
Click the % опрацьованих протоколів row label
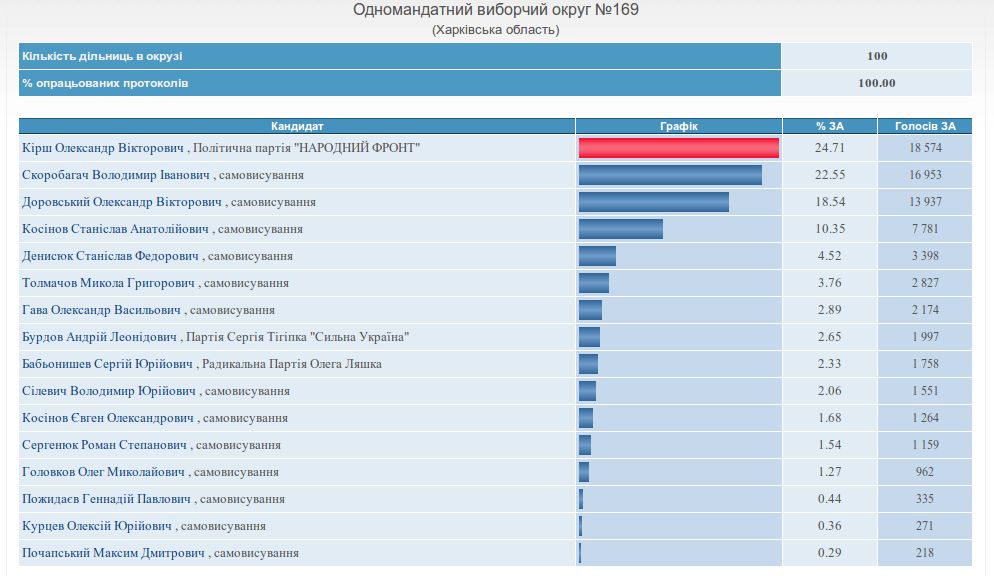(x=105, y=83)
